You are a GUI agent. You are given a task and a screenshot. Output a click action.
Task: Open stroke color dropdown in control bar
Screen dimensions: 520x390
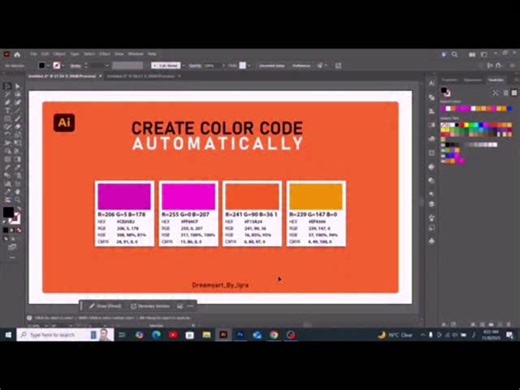(63, 66)
